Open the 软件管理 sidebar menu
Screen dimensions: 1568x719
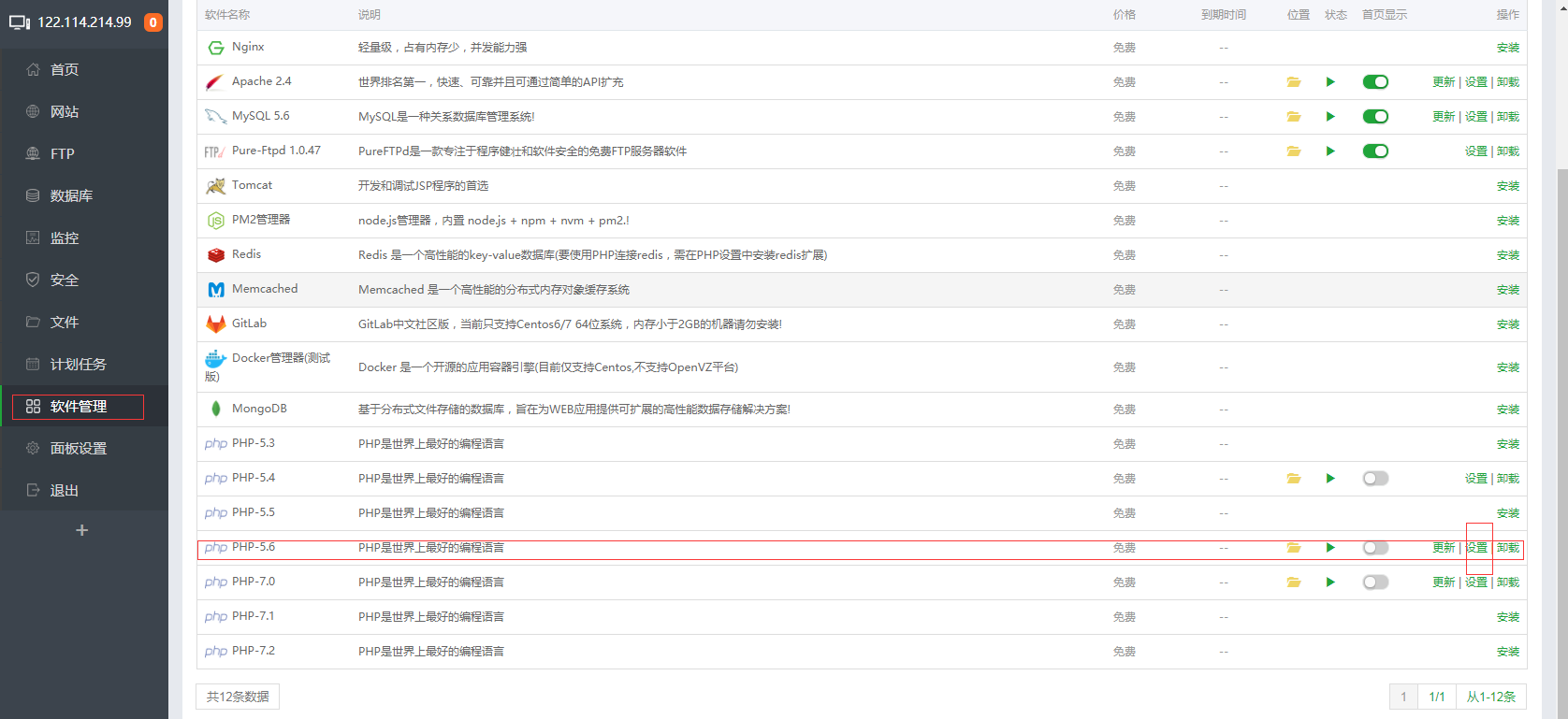(79, 407)
